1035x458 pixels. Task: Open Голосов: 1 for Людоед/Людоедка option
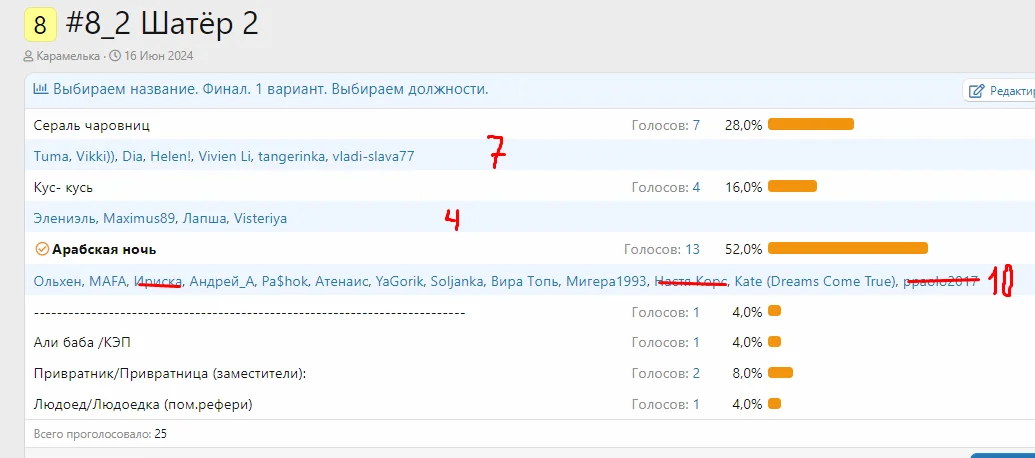(665, 405)
